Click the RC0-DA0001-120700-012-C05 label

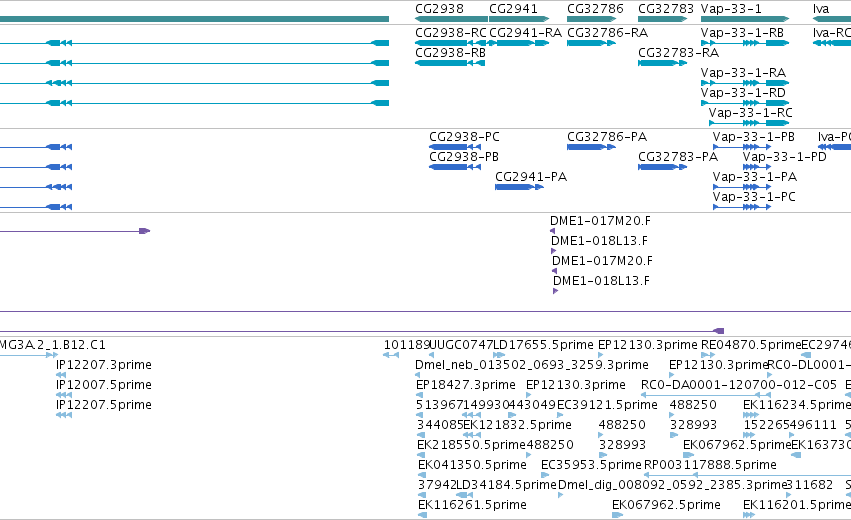739,385
